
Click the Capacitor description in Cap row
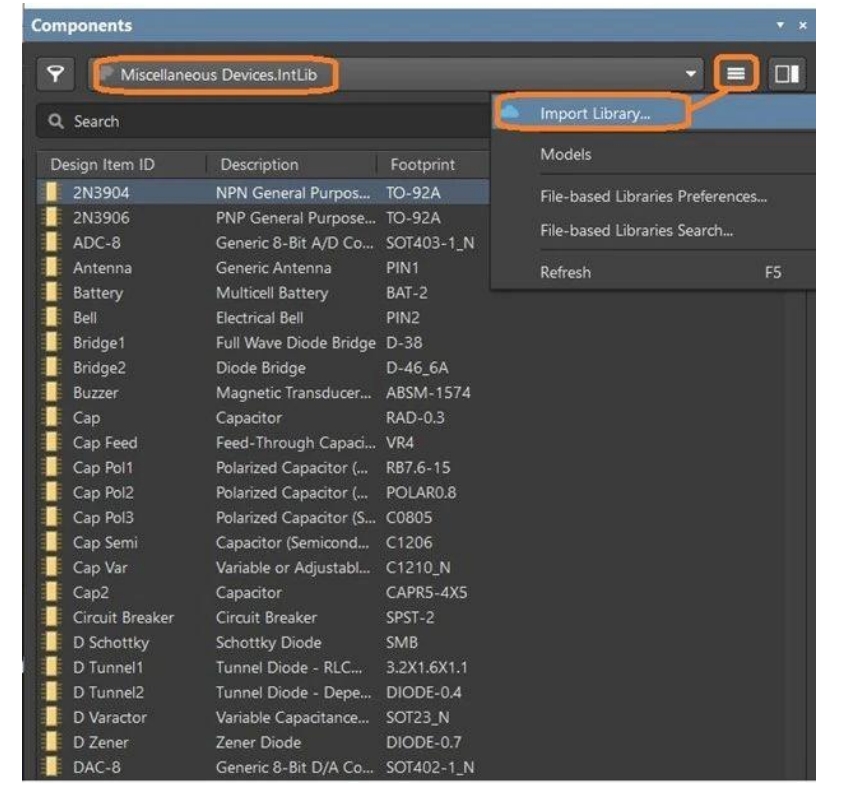[248, 418]
